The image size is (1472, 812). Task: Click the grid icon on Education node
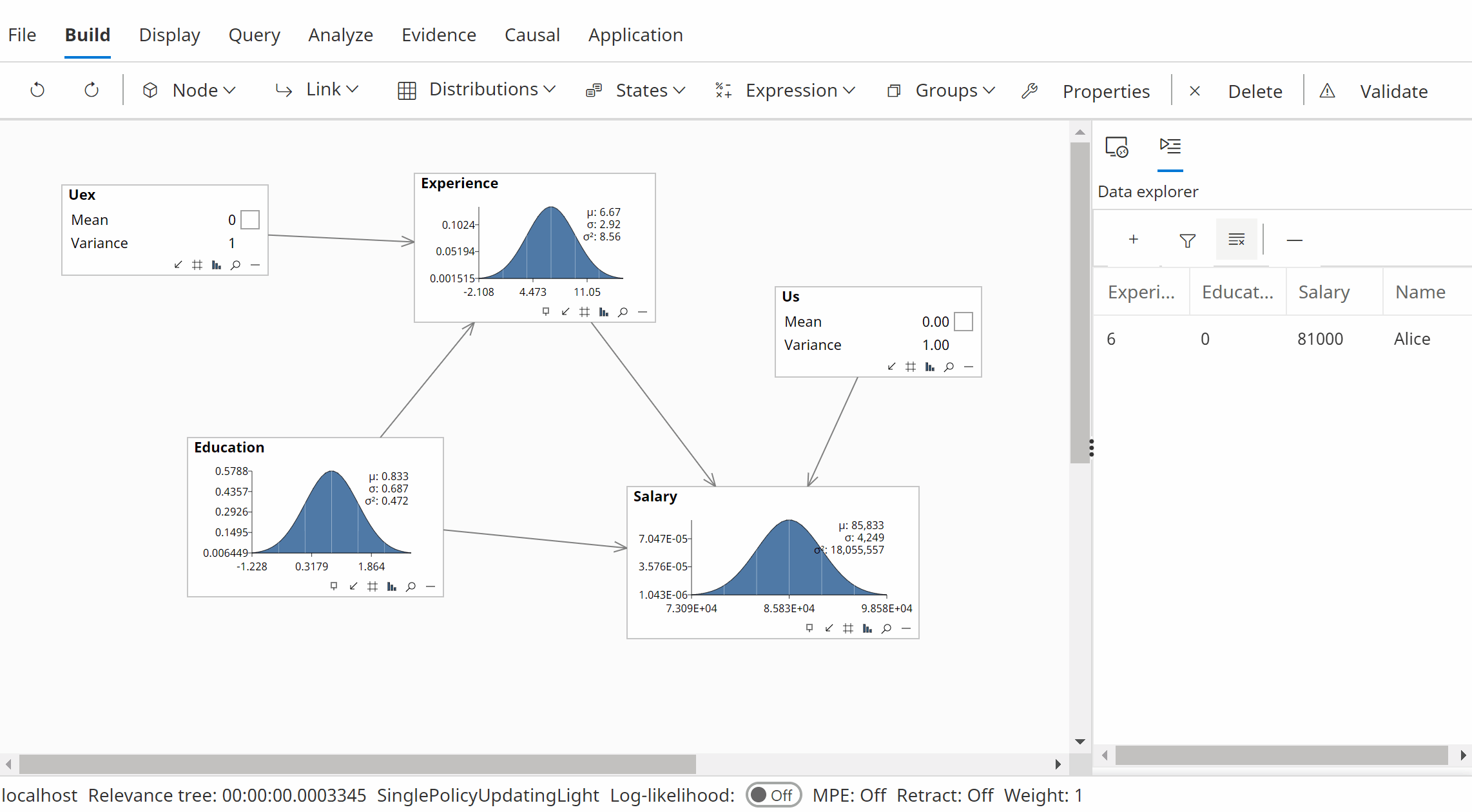point(373,586)
